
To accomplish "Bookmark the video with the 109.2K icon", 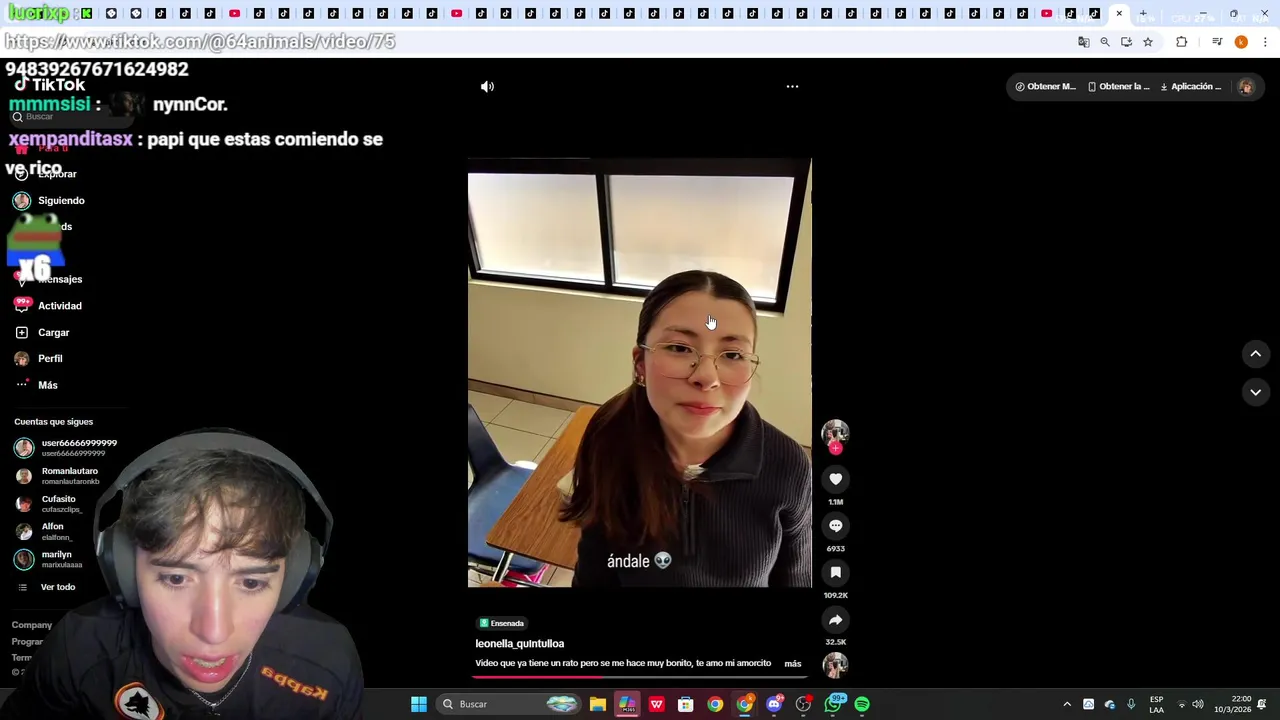I will pyautogui.click(x=835, y=572).
